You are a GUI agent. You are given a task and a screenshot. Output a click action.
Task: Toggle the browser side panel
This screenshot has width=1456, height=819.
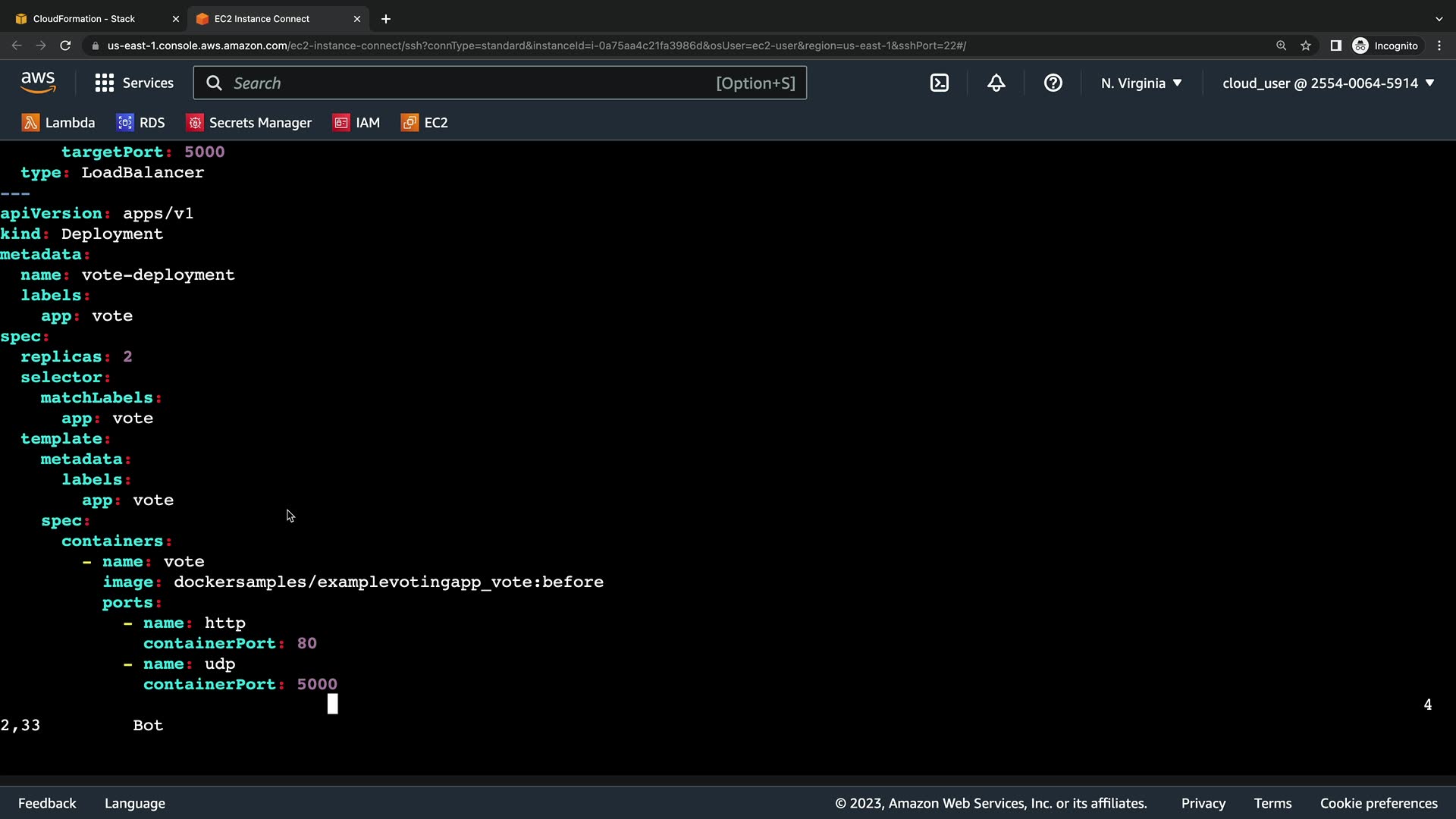[1336, 45]
